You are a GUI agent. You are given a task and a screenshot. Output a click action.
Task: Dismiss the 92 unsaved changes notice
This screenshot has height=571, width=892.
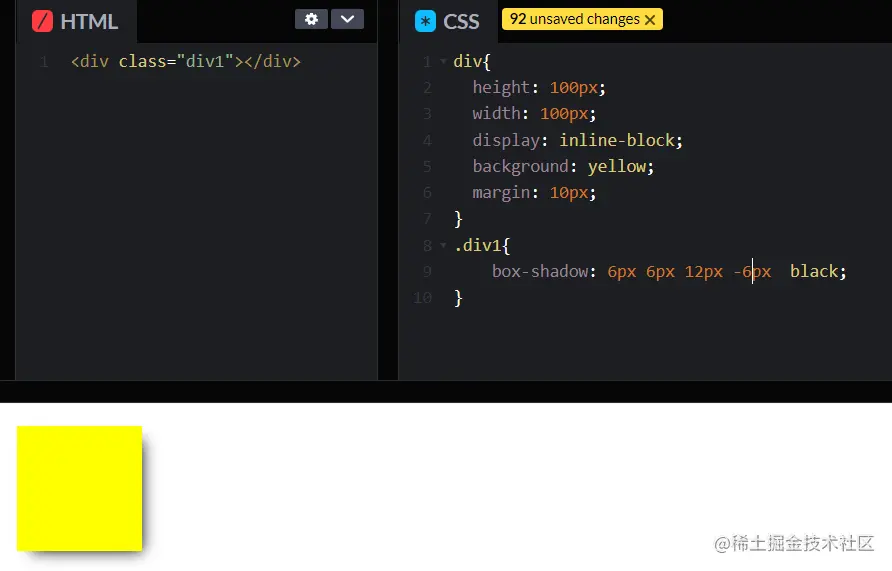point(650,20)
